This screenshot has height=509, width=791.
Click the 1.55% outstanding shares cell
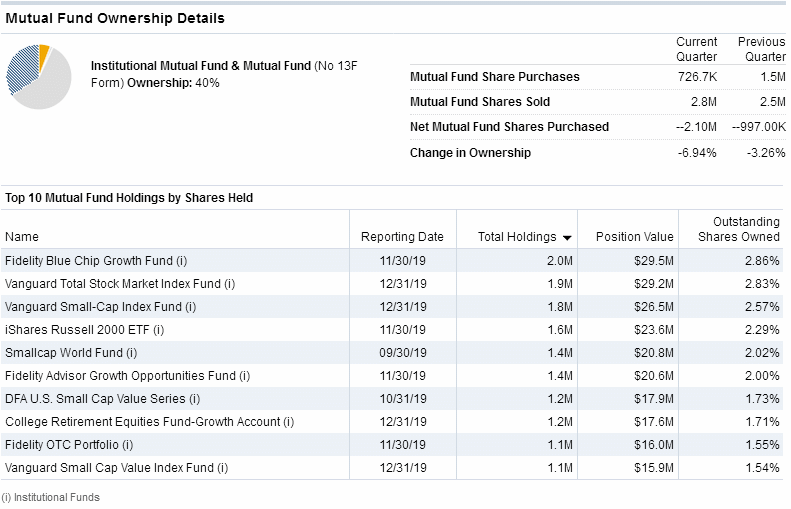click(x=762, y=445)
